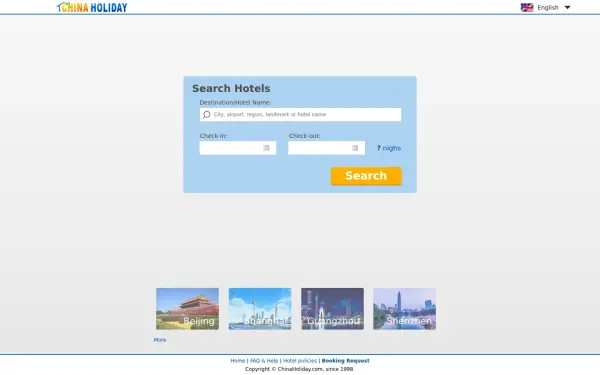Open the Check-in calendar icon
600x375 pixels.
(x=266, y=148)
